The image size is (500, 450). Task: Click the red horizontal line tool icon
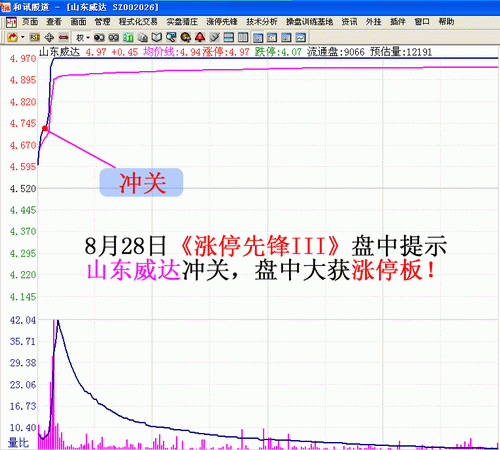click(64, 37)
